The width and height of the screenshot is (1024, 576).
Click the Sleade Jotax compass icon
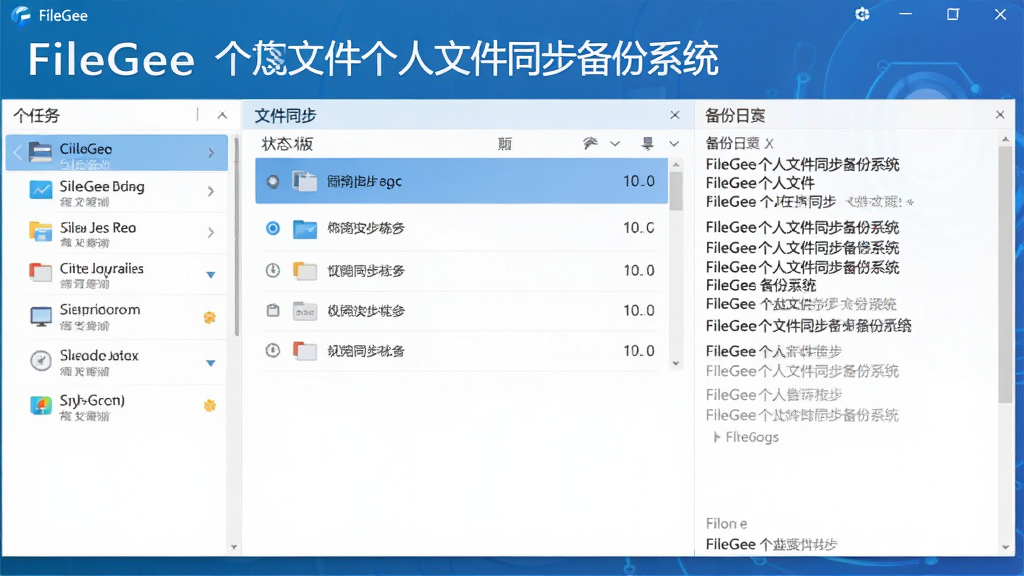40,360
